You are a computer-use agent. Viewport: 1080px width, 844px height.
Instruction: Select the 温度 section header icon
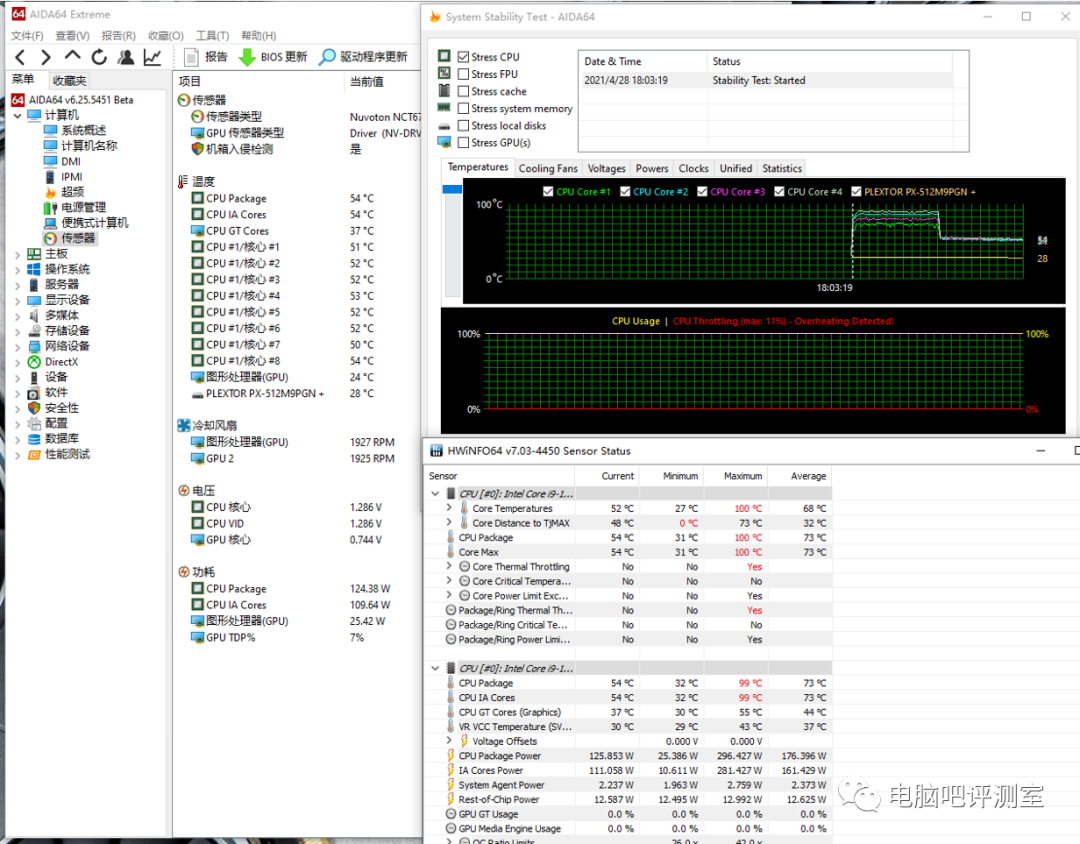pyautogui.click(x=183, y=181)
